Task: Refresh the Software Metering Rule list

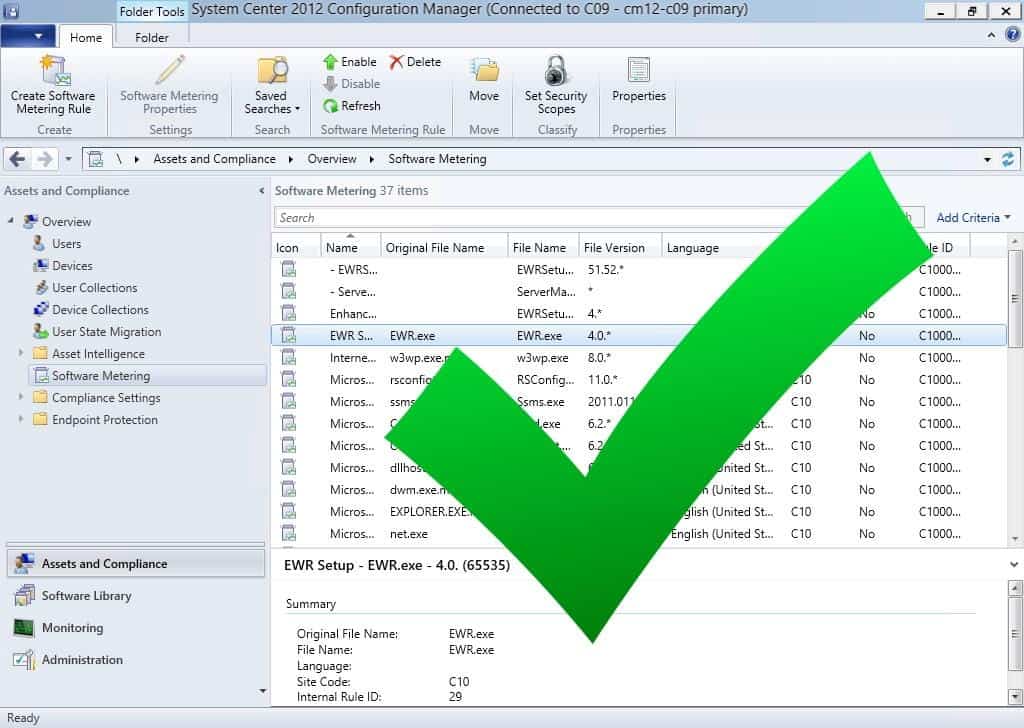Action: pos(351,106)
